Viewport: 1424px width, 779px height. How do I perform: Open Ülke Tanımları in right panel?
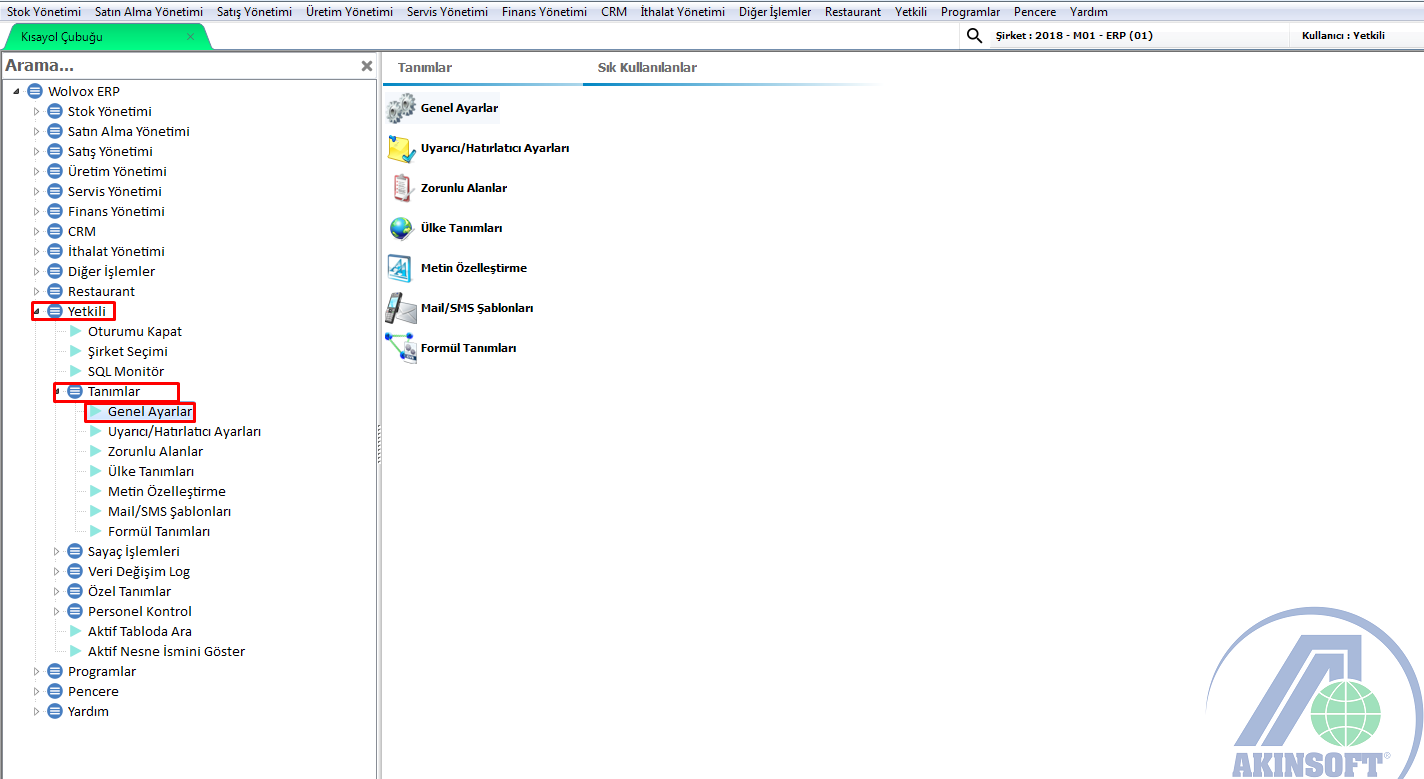click(461, 228)
